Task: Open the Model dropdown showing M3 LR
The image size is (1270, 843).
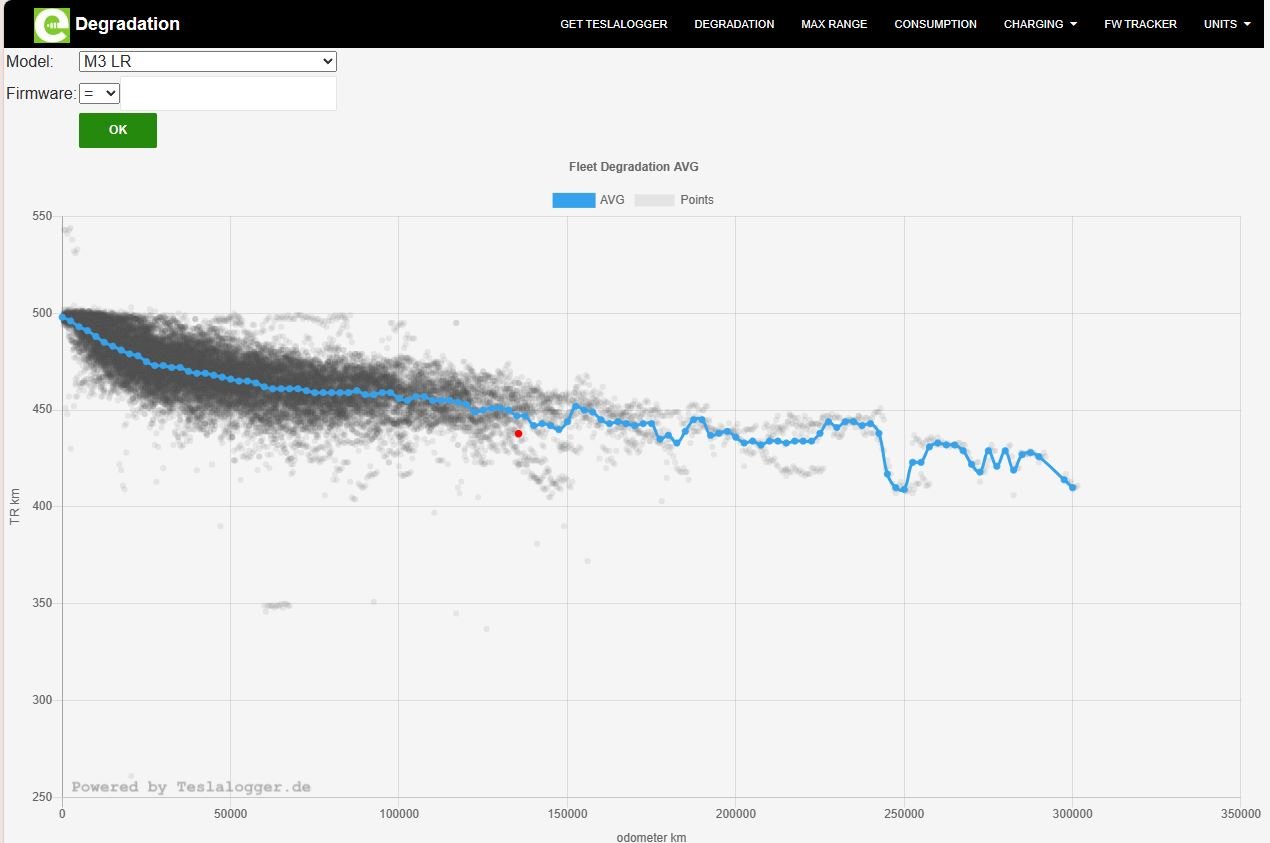Action: tap(207, 62)
